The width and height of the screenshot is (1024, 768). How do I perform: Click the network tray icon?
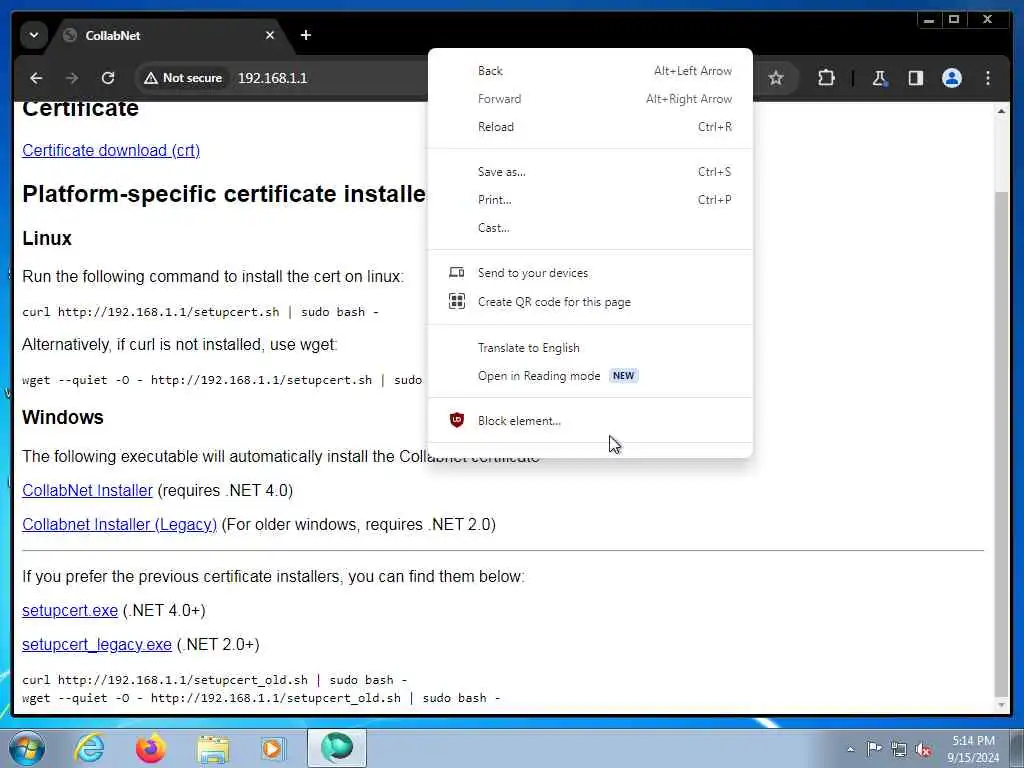(899, 750)
